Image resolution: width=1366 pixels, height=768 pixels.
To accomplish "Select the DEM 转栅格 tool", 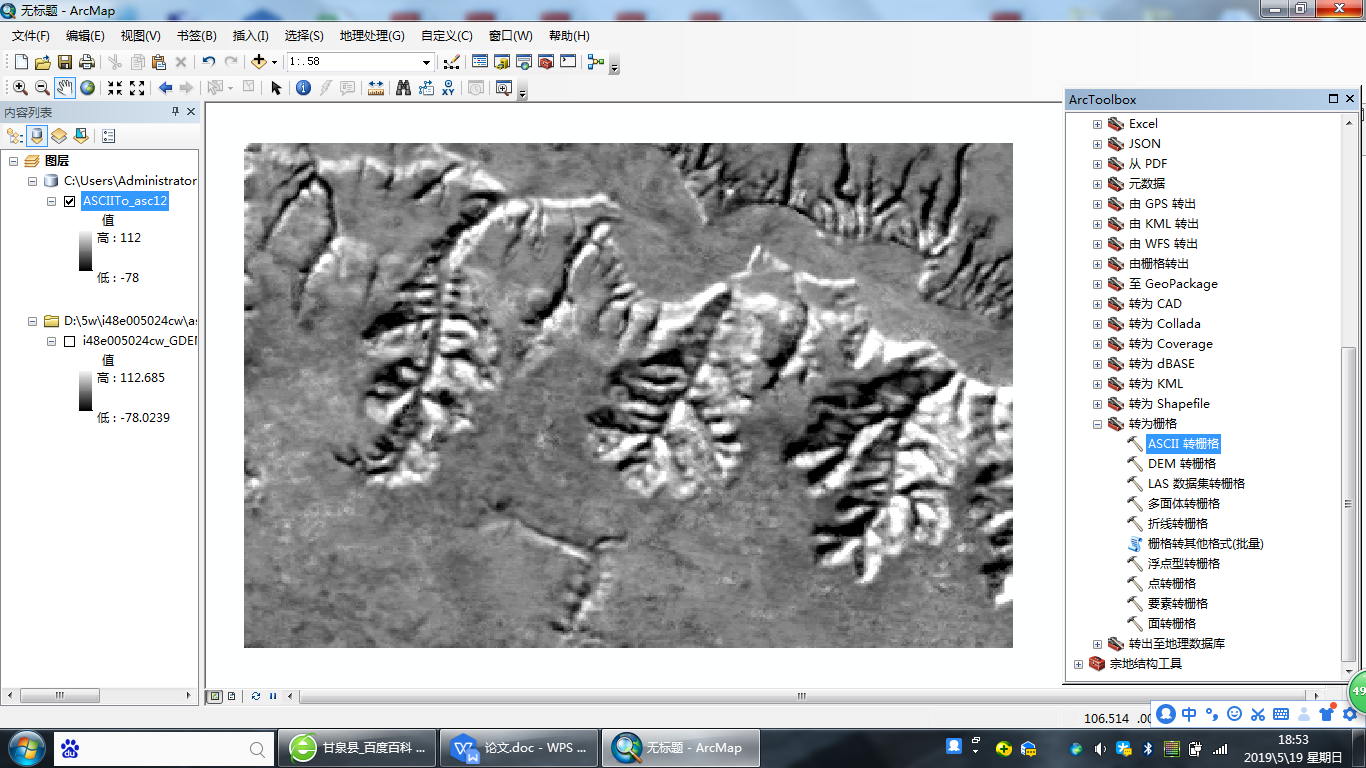I will tap(1181, 464).
